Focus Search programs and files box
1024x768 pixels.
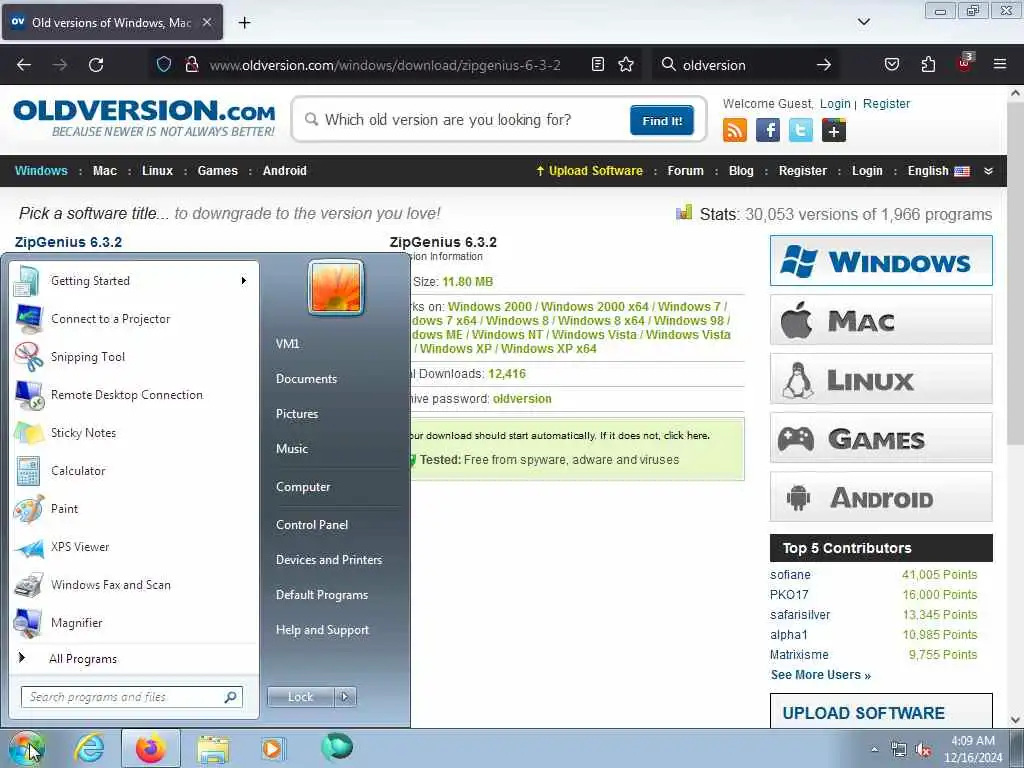click(131, 697)
